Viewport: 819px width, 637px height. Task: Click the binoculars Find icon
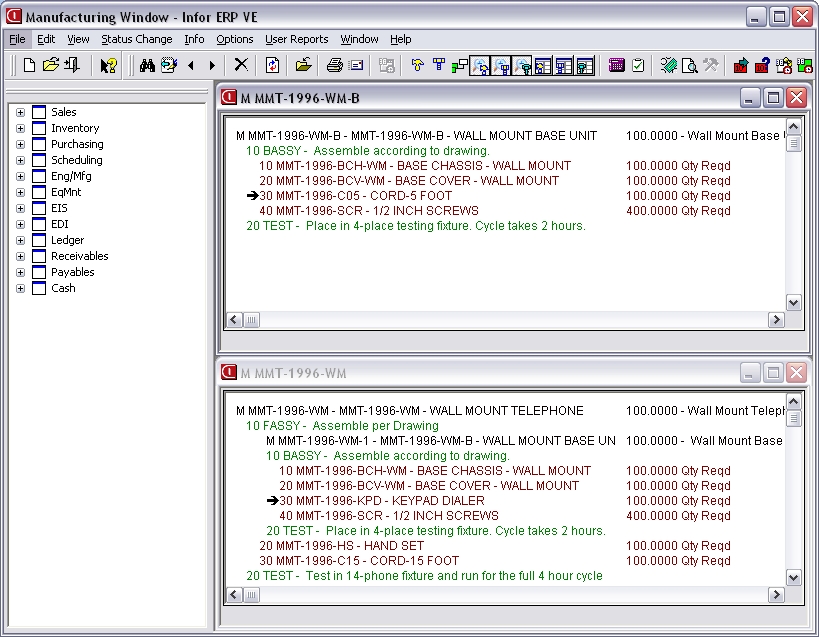147,65
